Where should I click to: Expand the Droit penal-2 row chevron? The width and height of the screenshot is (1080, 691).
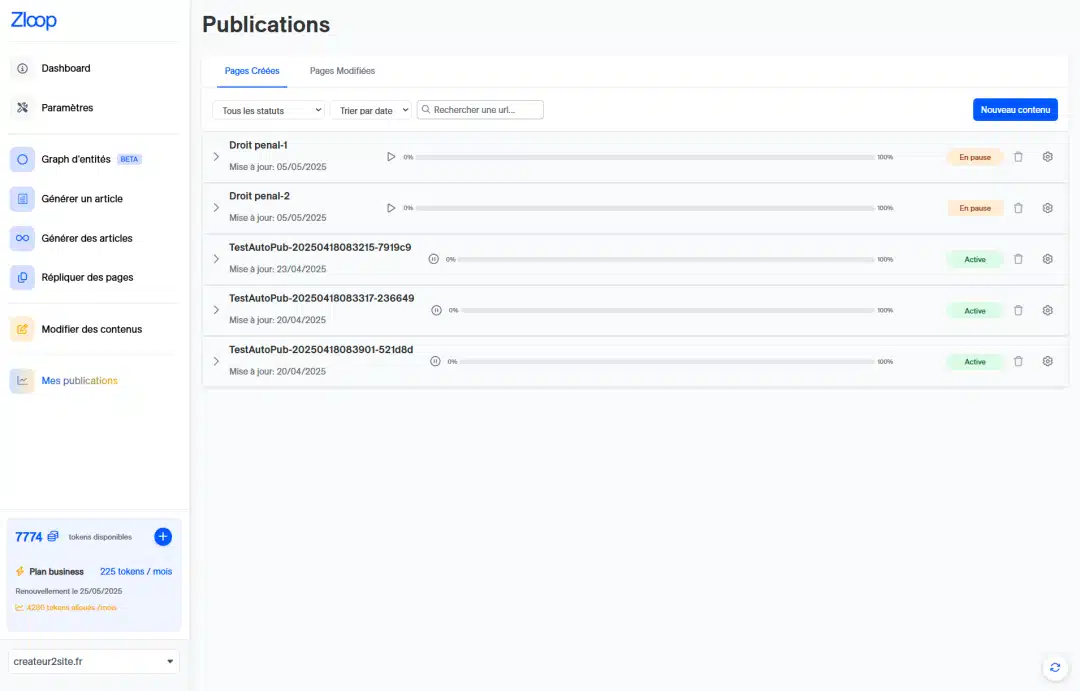[216, 207]
